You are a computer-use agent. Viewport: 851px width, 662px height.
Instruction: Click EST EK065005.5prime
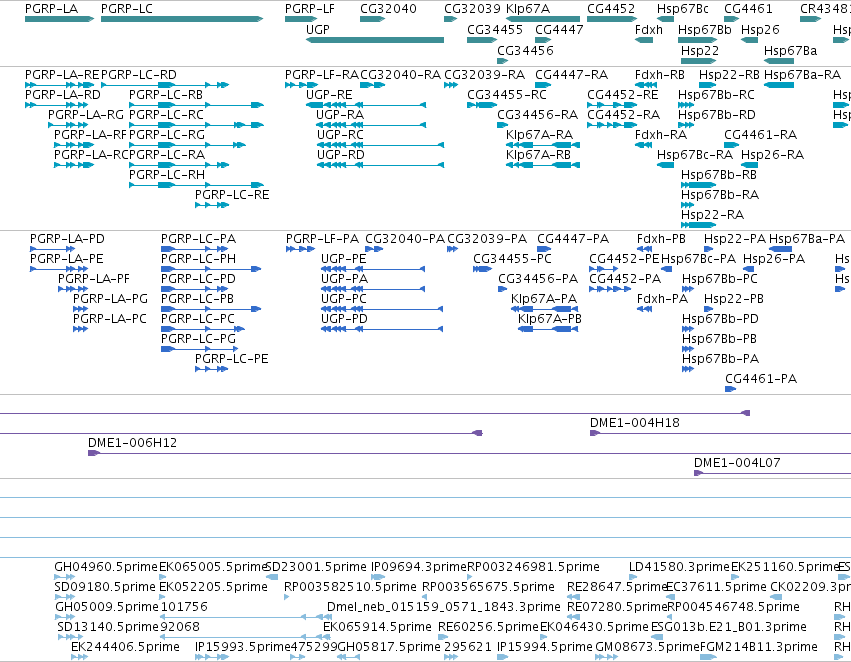(x=162, y=577)
